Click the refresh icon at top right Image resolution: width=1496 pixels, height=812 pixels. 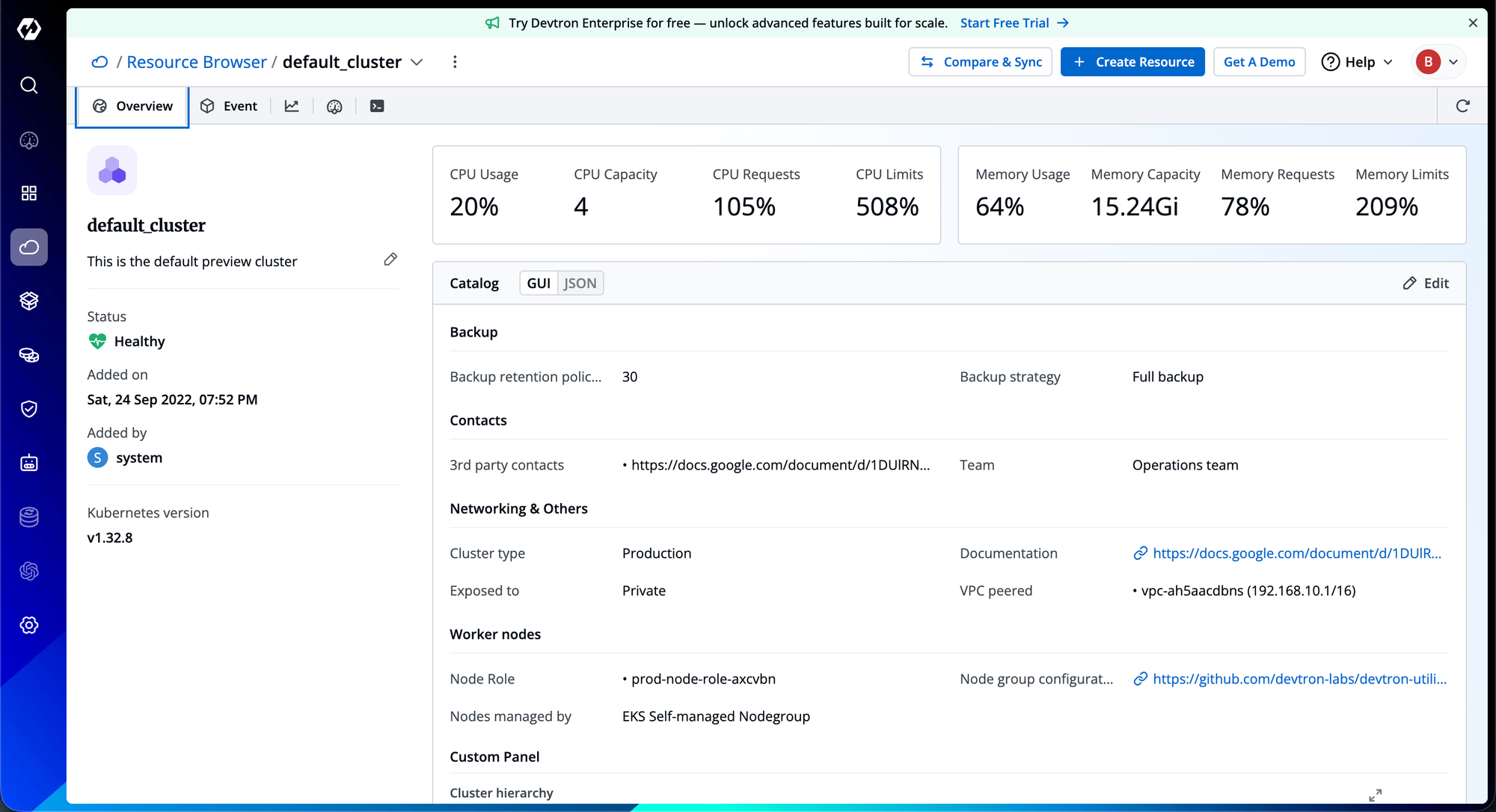point(1462,106)
